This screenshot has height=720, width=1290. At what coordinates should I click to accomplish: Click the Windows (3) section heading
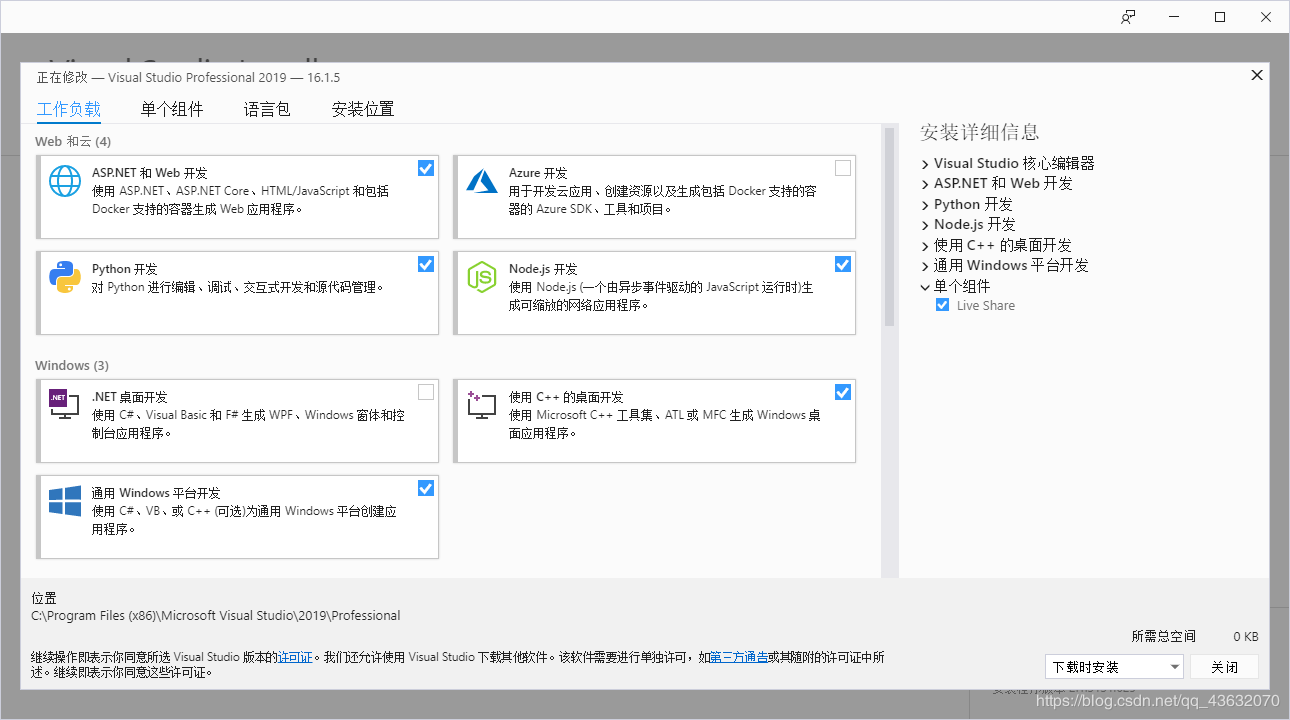pyautogui.click(x=72, y=365)
